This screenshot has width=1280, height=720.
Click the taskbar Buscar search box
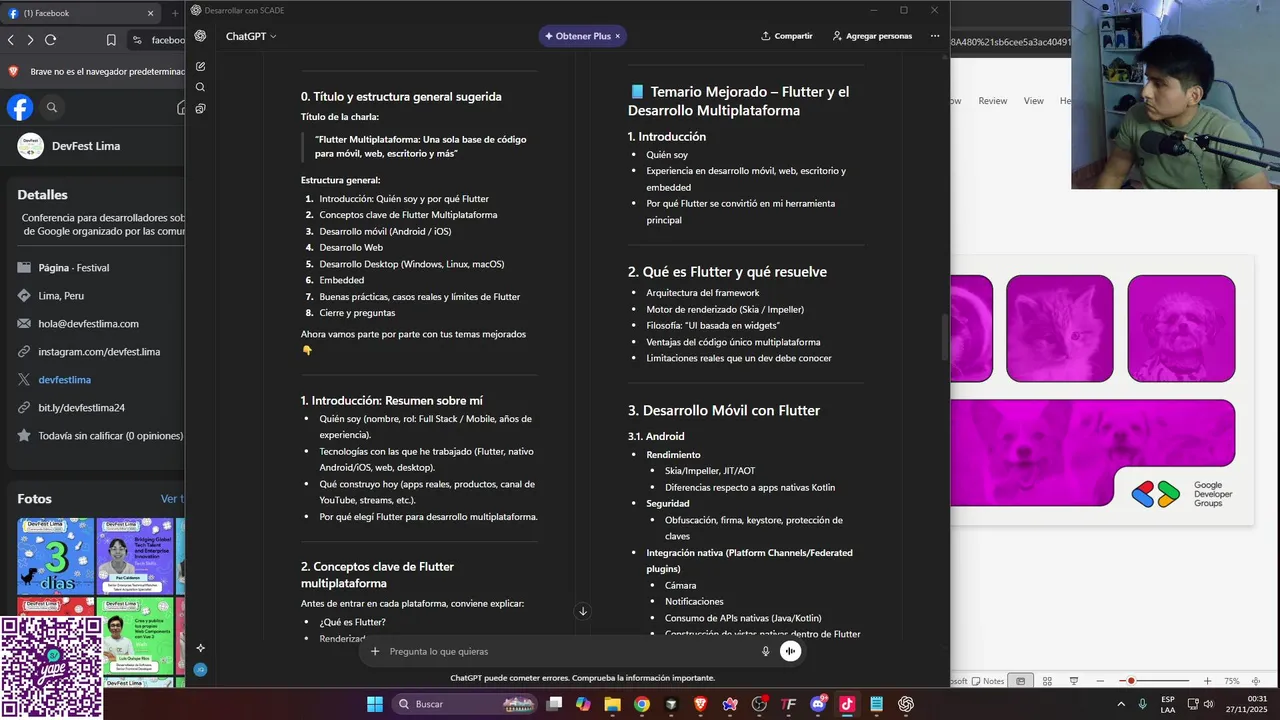(x=466, y=704)
